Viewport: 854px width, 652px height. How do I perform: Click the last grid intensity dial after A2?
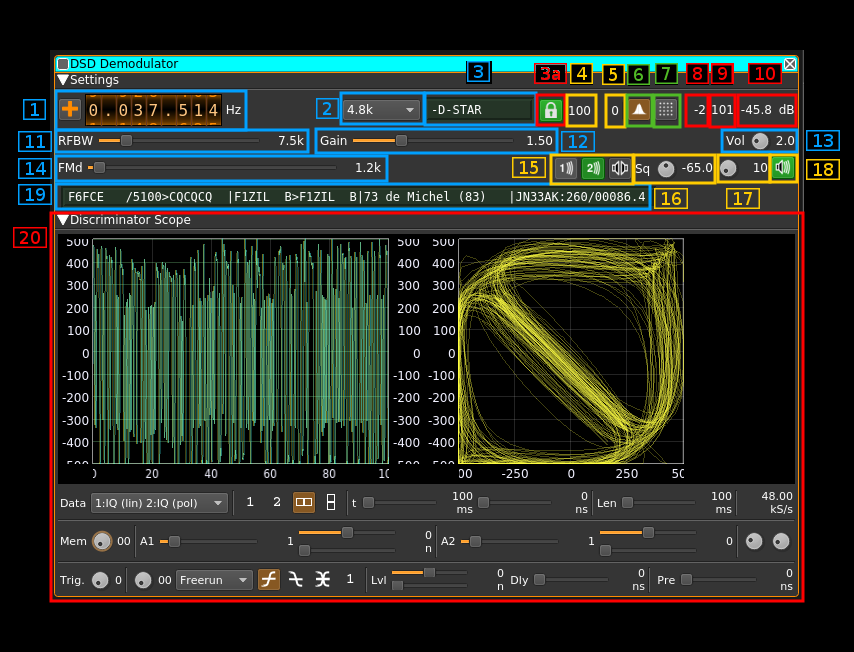[x=781, y=541]
